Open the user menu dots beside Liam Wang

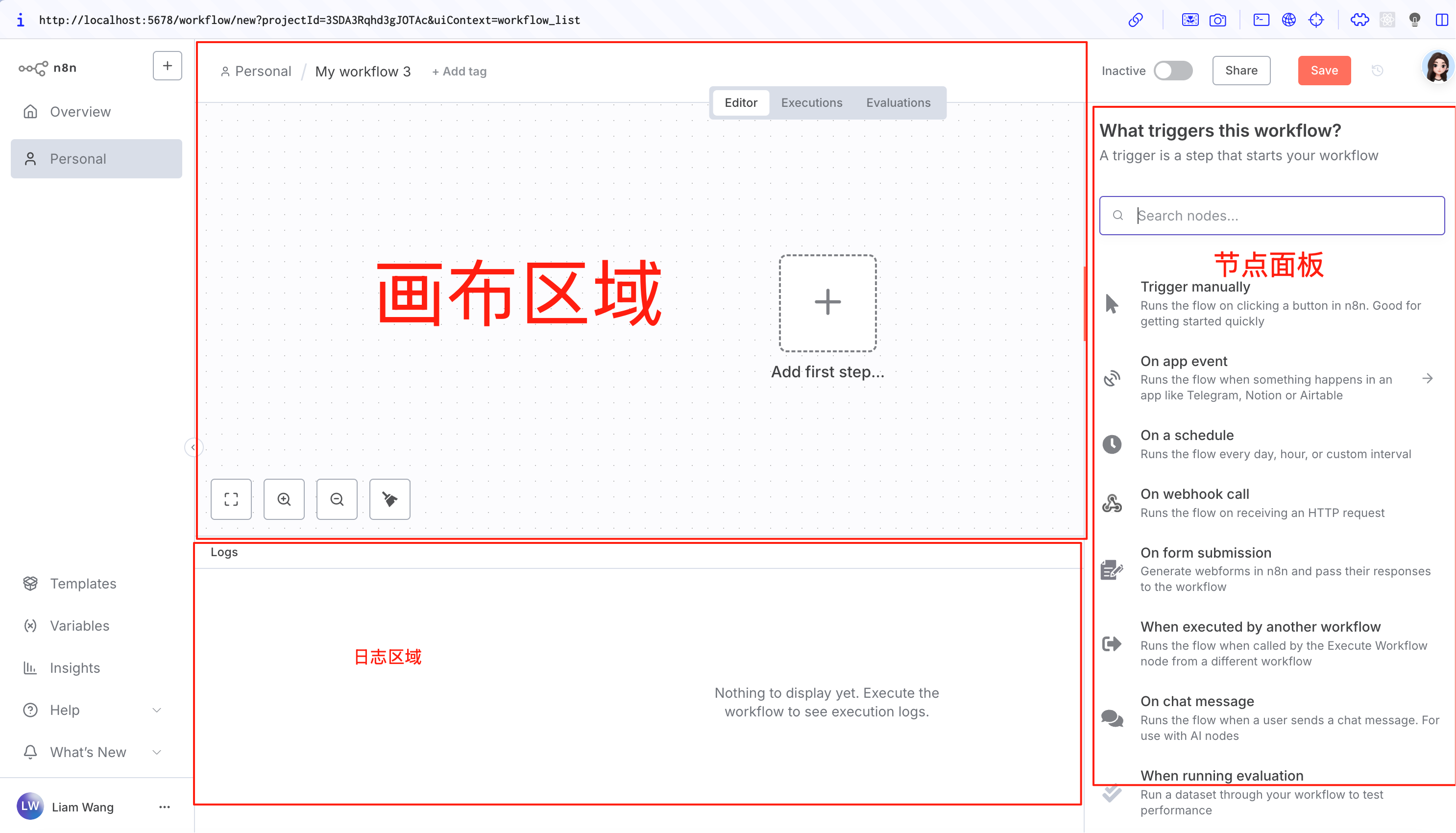(x=165, y=807)
